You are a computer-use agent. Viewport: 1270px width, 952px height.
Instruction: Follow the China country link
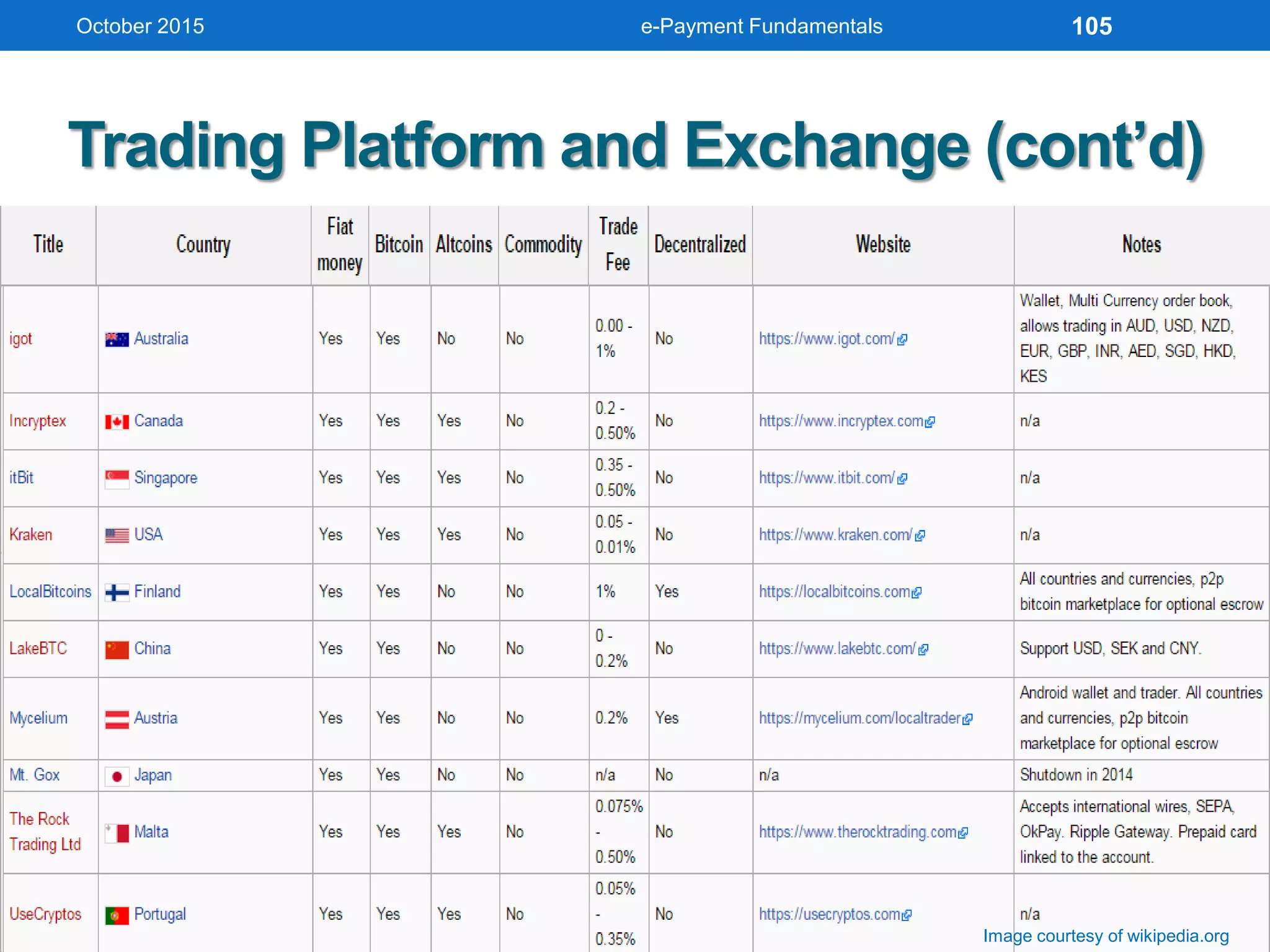[x=153, y=648]
